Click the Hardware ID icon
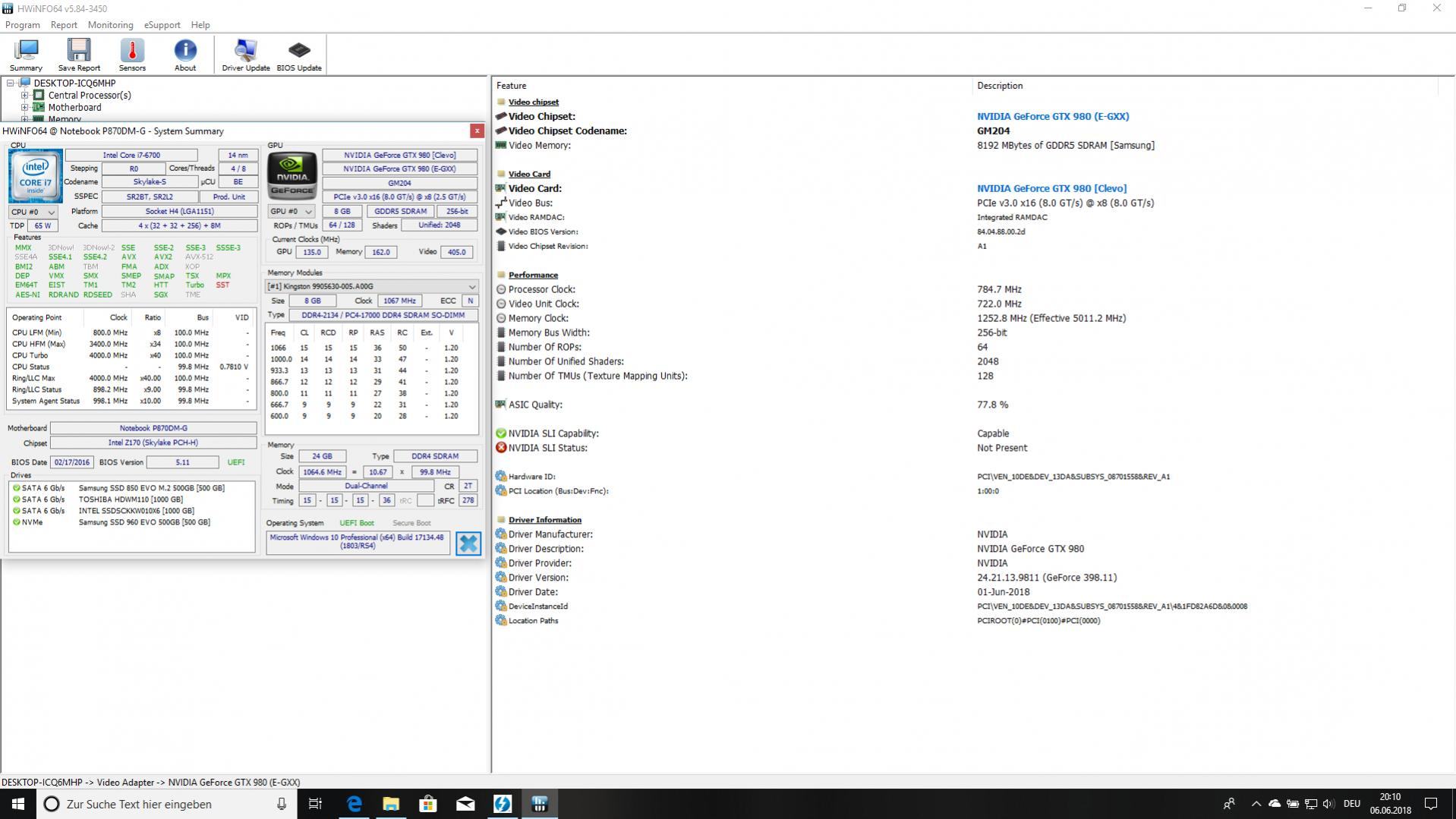Screen dimensions: 1456x819 [501, 477]
